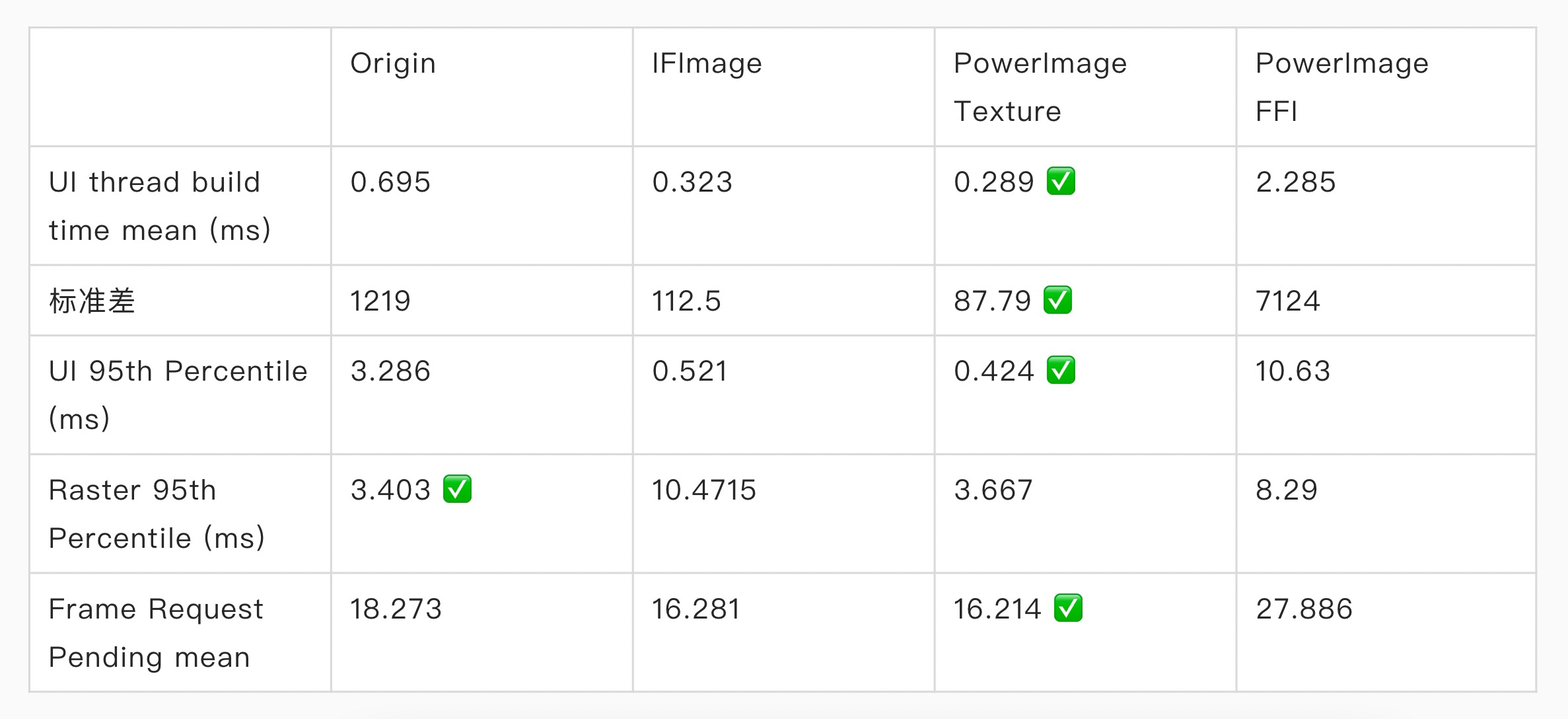
Task: Select the 10.63 value cell
Action: pos(1293,371)
